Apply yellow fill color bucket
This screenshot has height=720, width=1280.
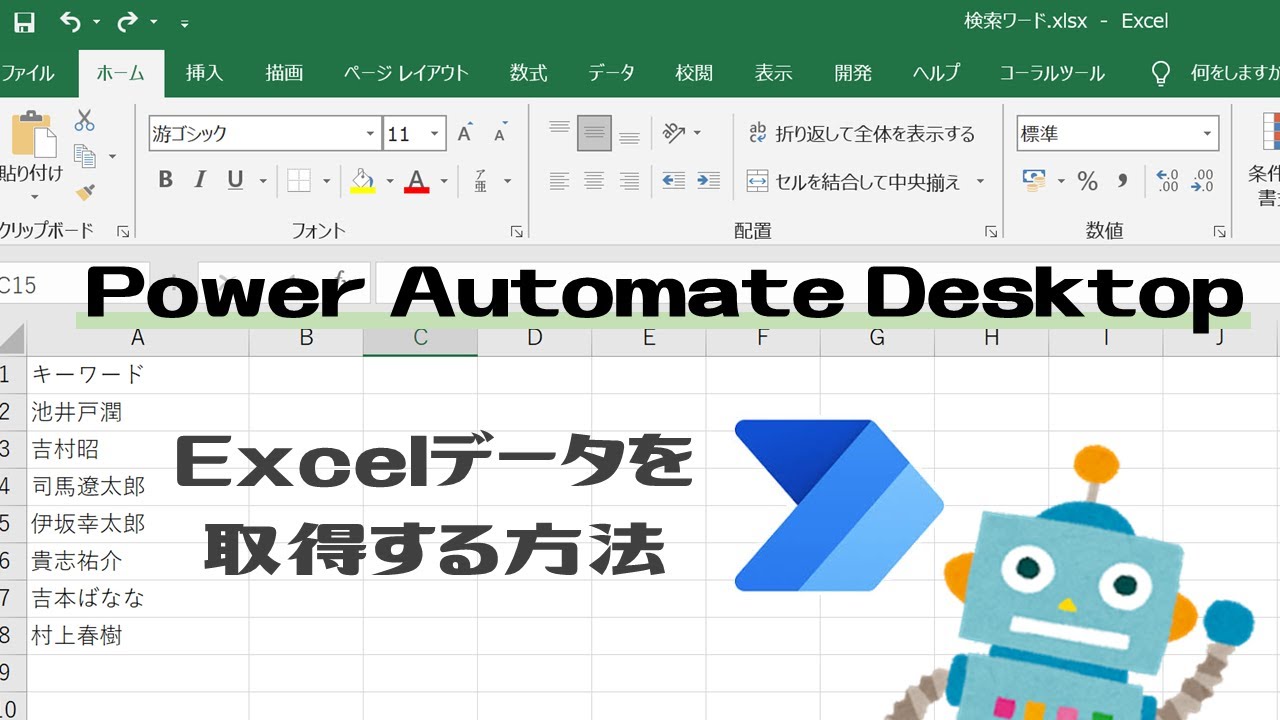pyautogui.click(x=363, y=181)
